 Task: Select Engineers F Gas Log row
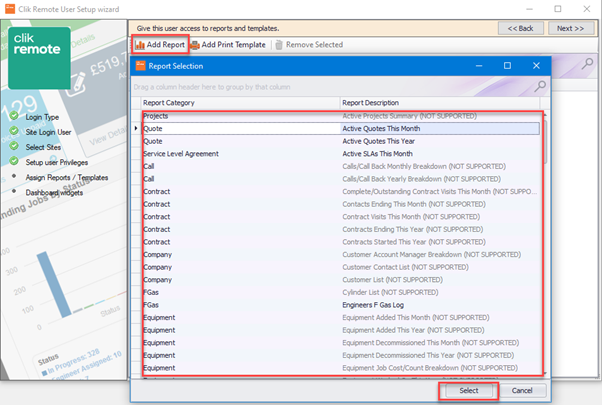[341, 305]
